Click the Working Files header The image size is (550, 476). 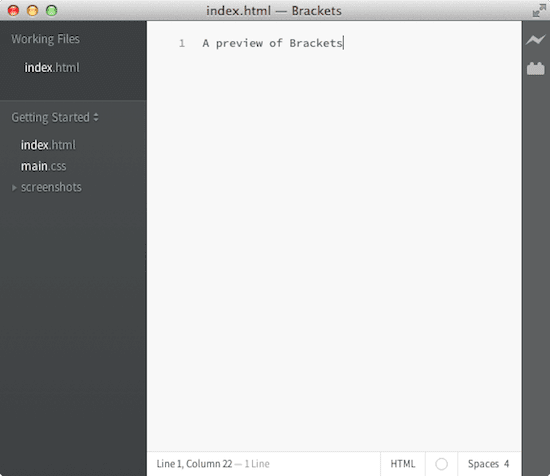(x=46, y=39)
